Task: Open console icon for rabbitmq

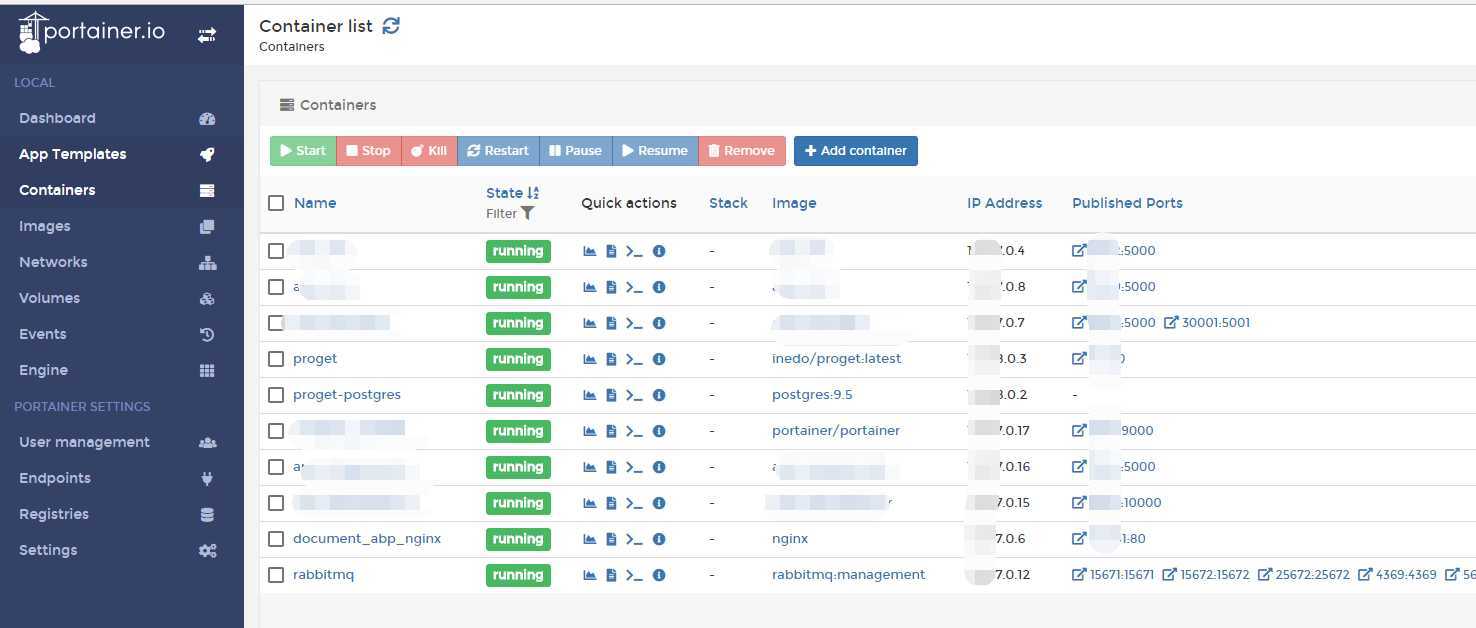Action: [x=634, y=575]
